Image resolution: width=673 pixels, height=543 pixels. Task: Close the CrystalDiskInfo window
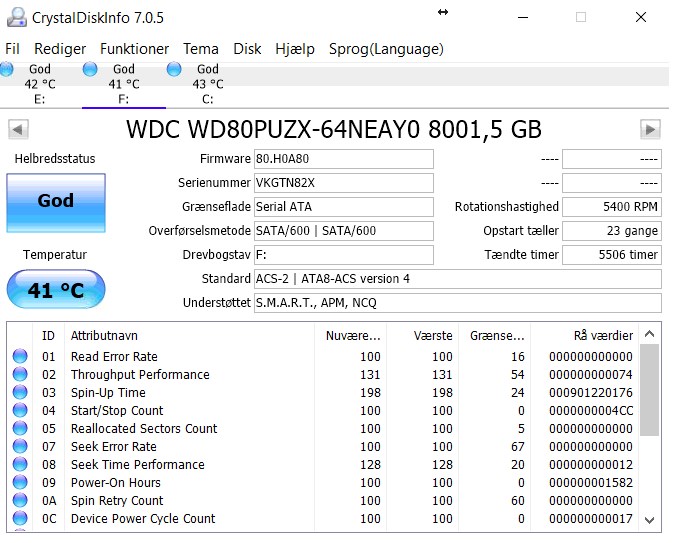pyautogui.click(x=641, y=18)
